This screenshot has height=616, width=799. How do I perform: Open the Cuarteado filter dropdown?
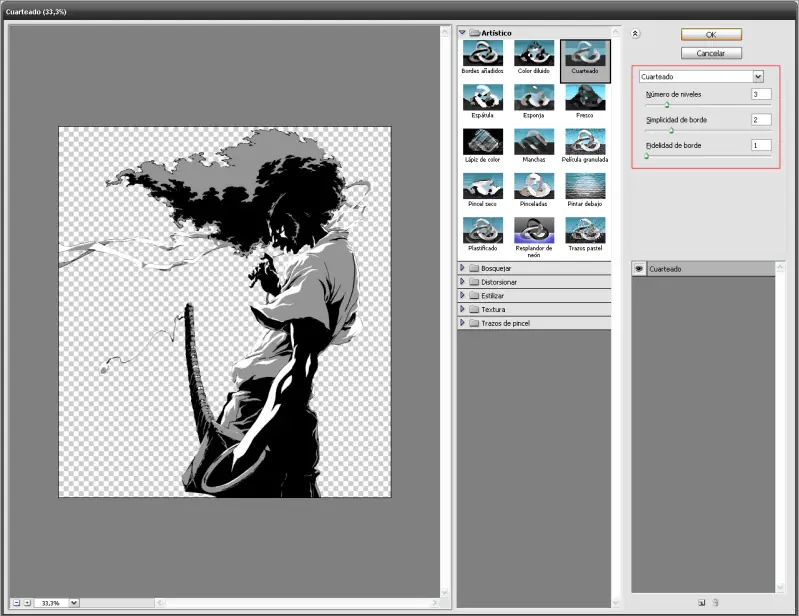coord(758,76)
